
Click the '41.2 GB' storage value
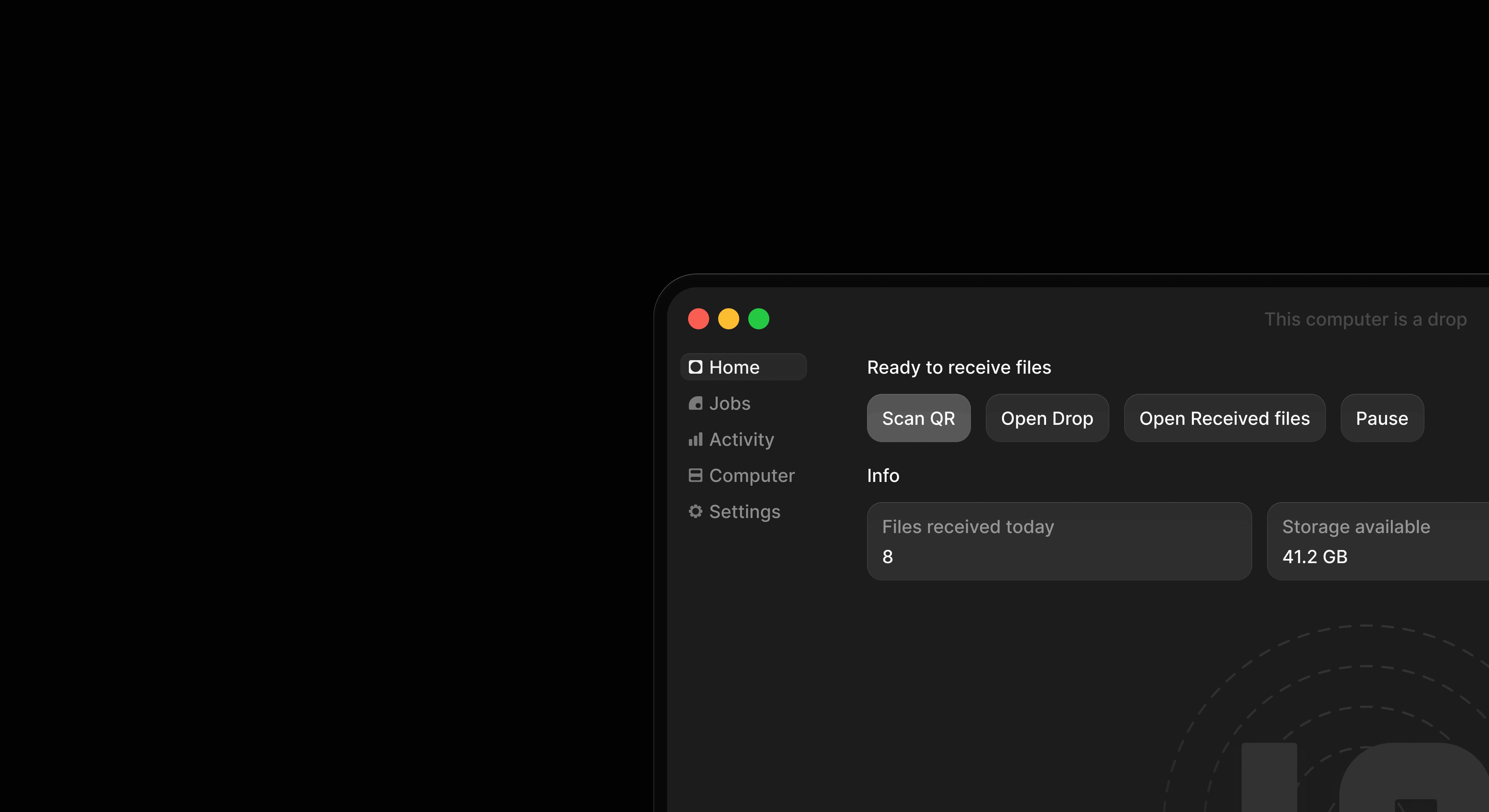pos(1315,556)
